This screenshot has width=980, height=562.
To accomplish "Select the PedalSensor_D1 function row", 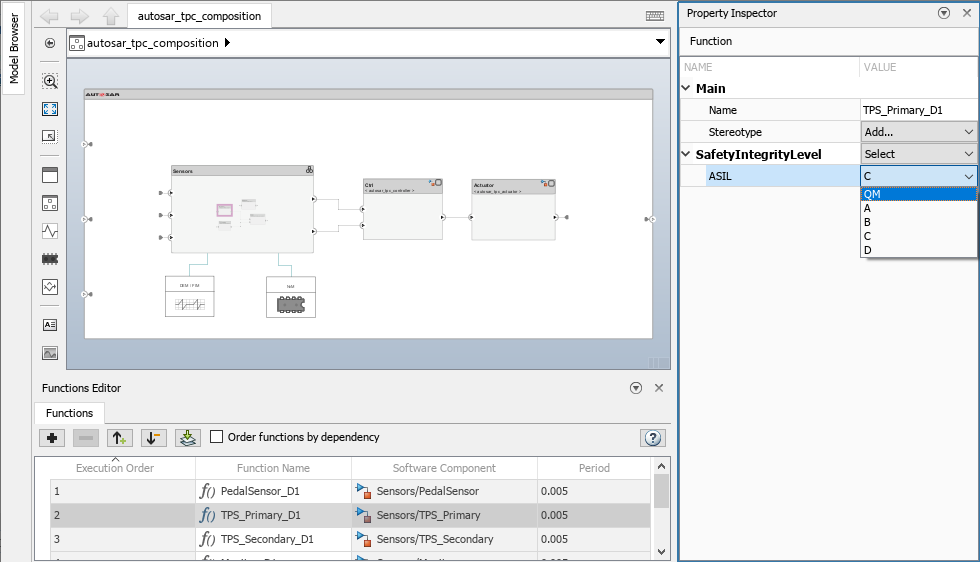I will (350, 491).
